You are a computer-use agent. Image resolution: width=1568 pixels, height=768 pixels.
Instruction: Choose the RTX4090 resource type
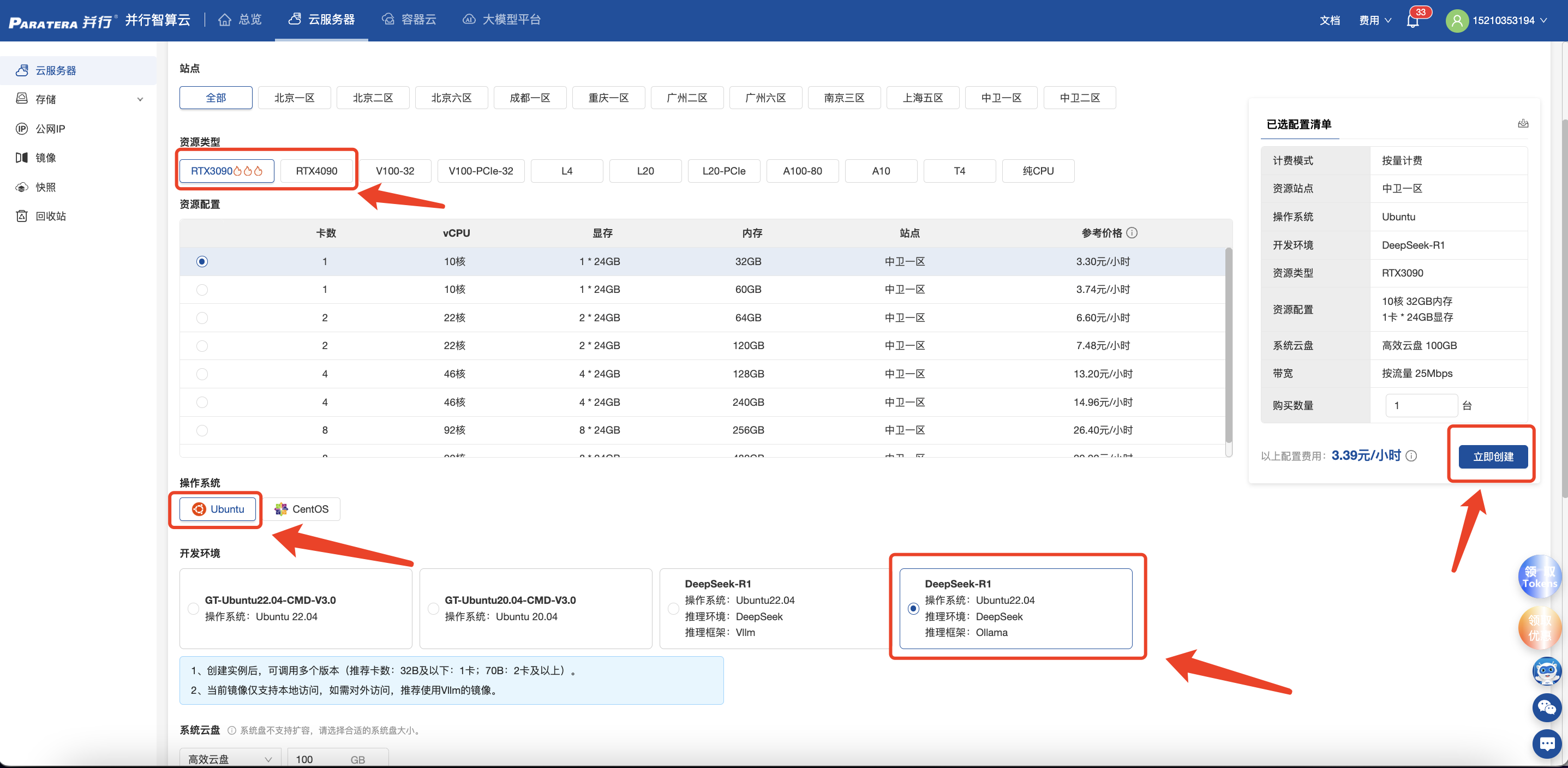(x=316, y=171)
